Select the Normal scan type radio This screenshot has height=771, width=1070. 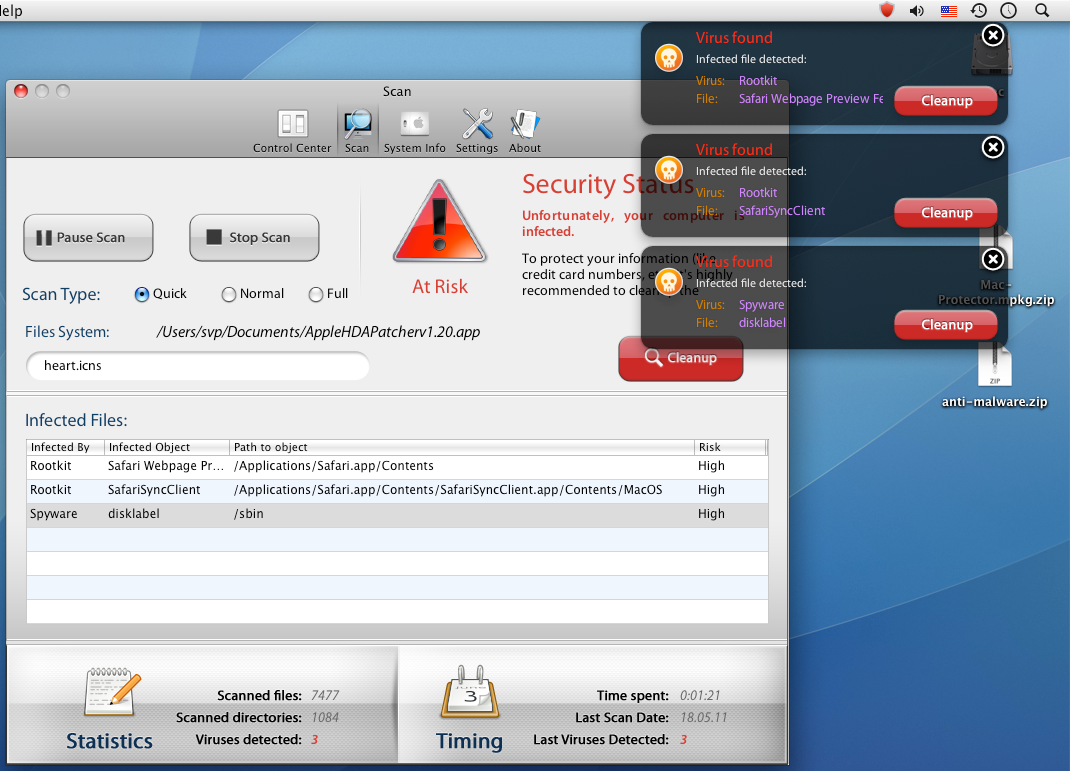point(229,294)
